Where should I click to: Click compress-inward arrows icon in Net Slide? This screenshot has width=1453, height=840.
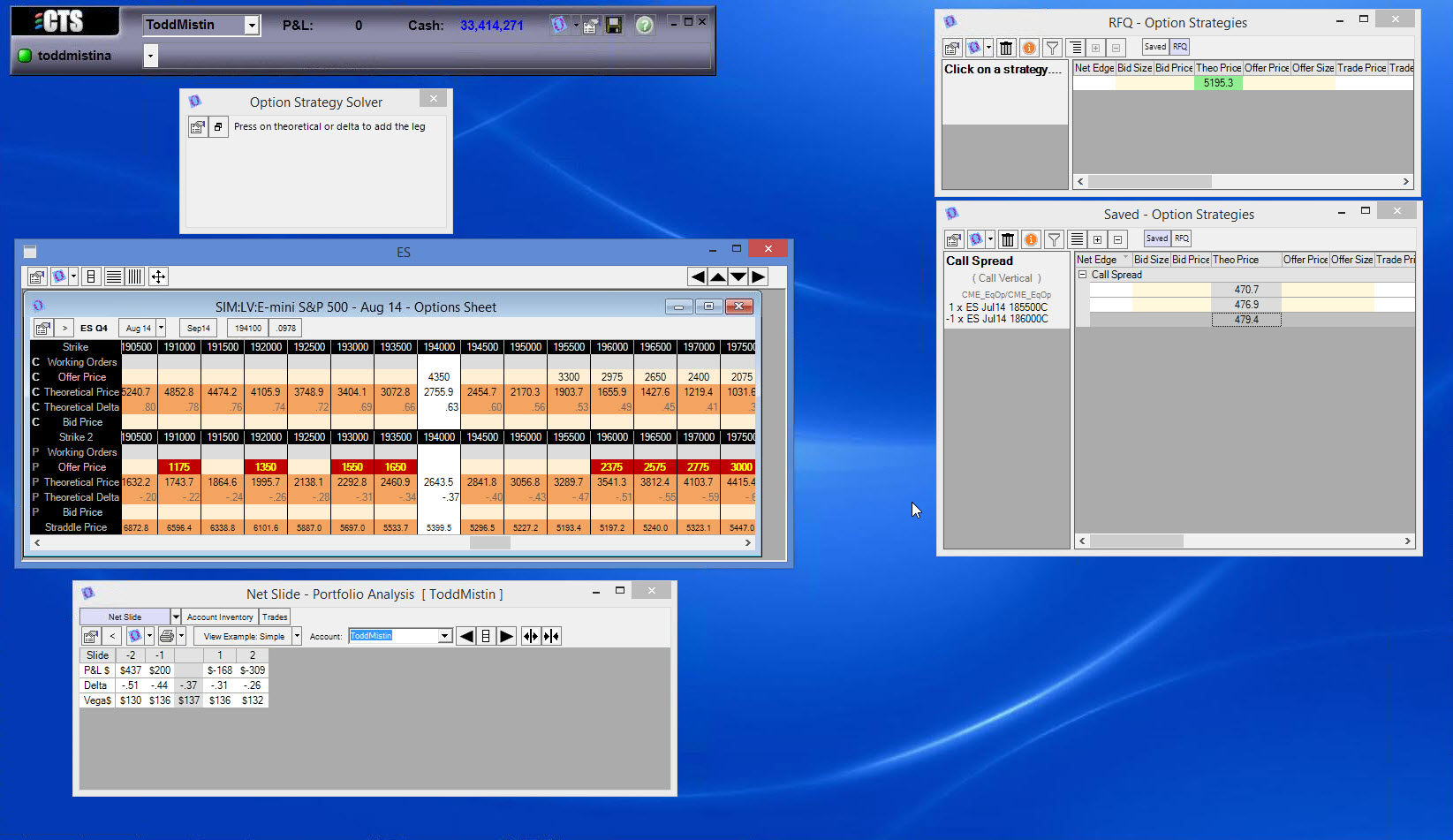[551, 636]
